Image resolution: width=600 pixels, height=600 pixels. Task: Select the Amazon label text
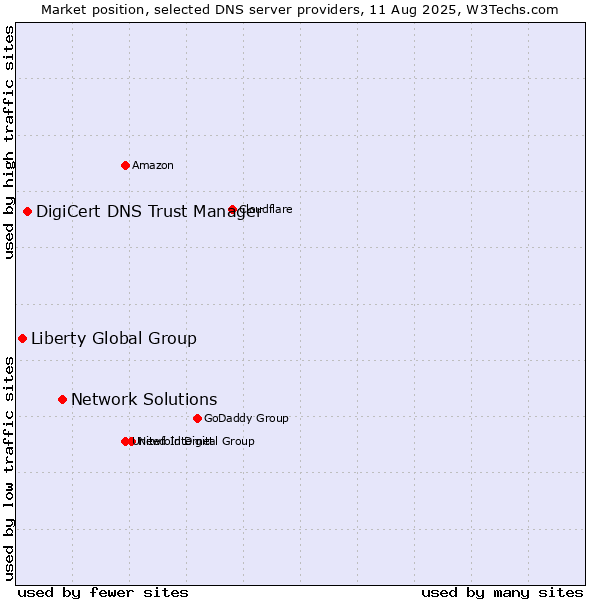point(153,166)
